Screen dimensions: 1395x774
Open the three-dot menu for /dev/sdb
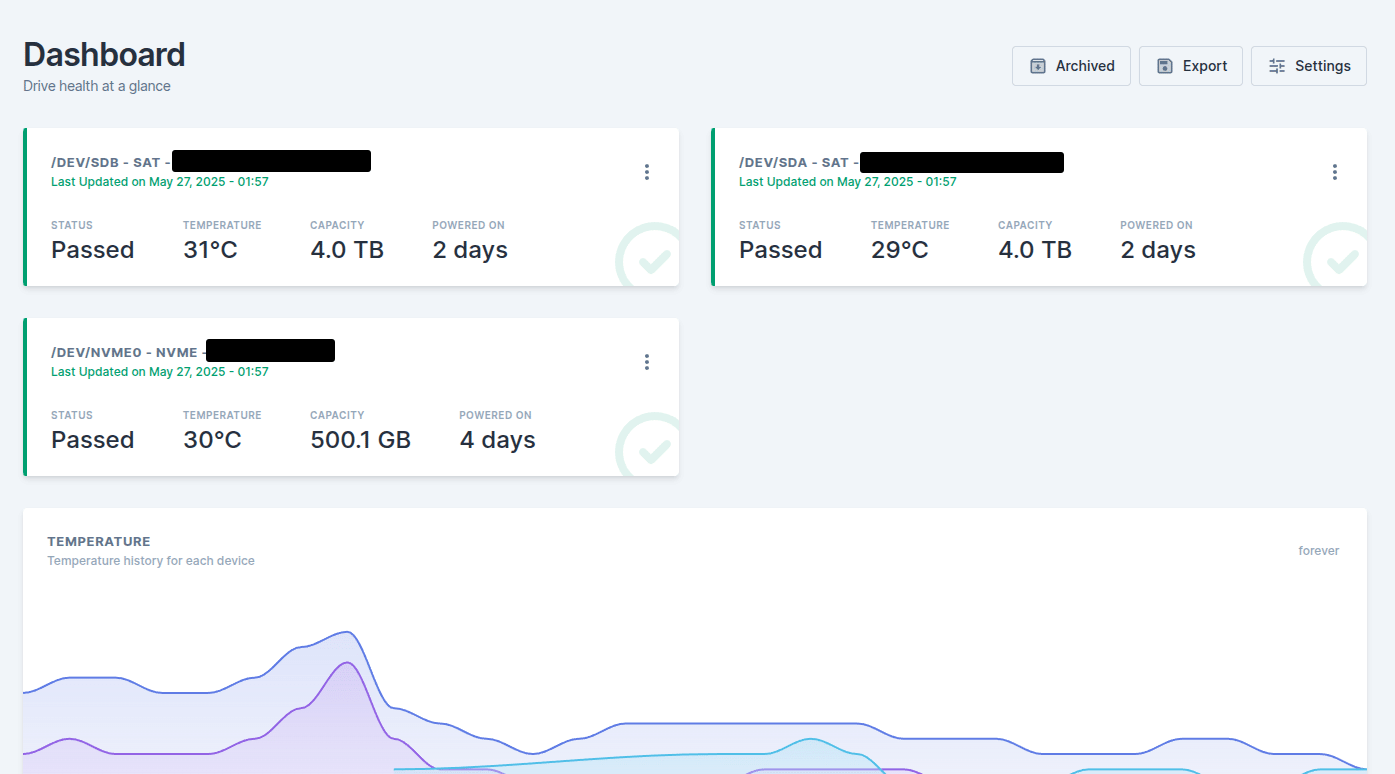[x=647, y=172]
